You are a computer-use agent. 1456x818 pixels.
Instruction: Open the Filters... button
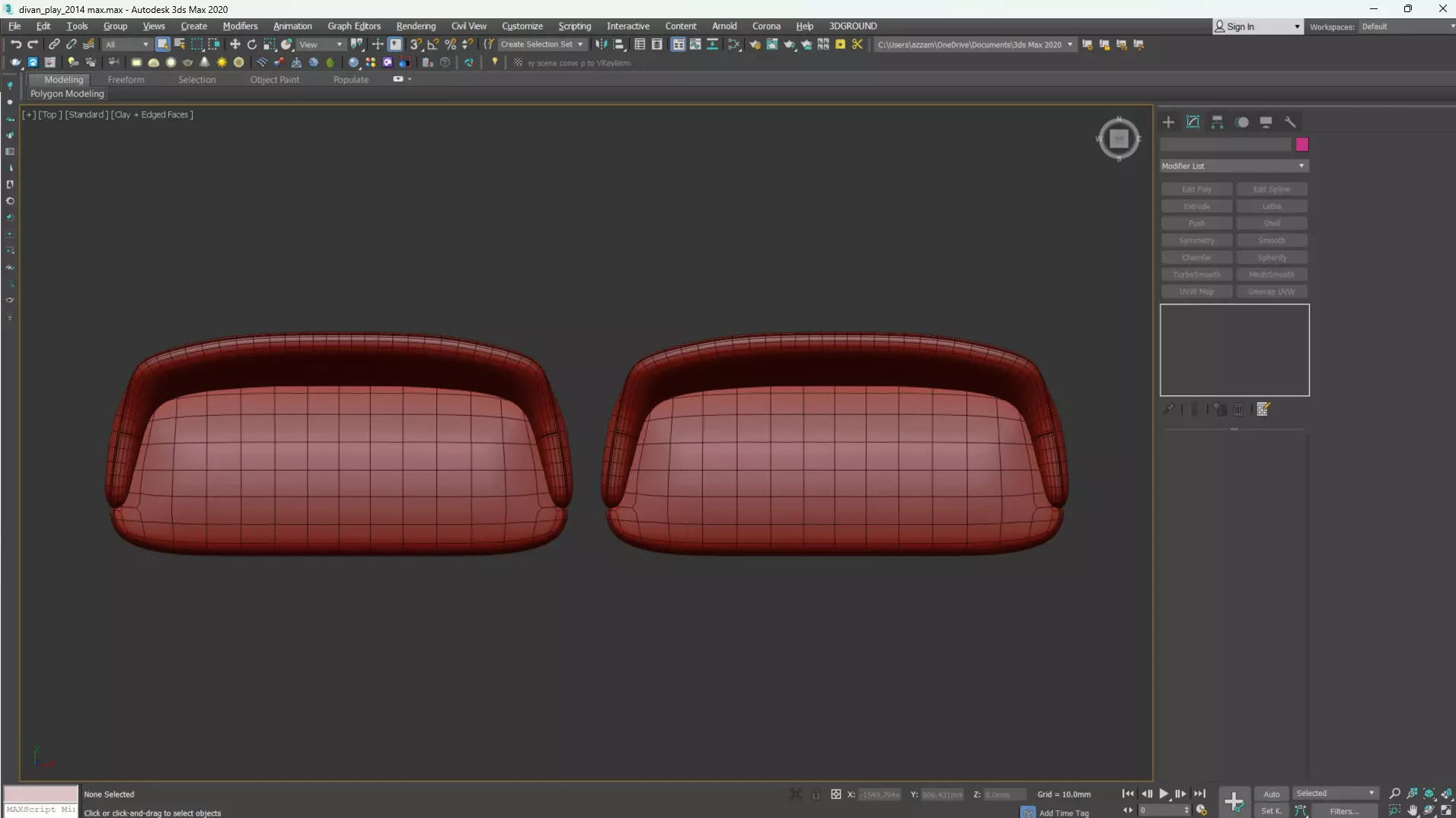pyautogui.click(x=1344, y=810)
